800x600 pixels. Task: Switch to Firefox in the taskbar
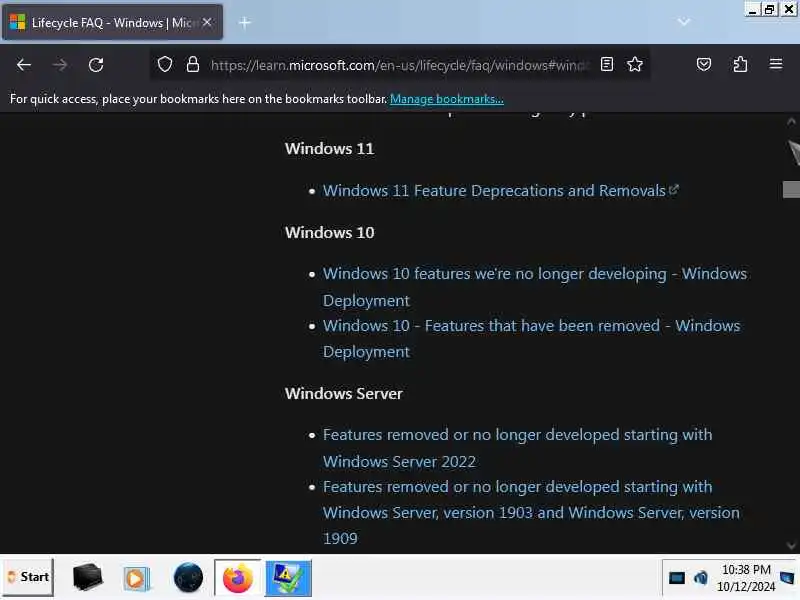click(x=237, y=578)
